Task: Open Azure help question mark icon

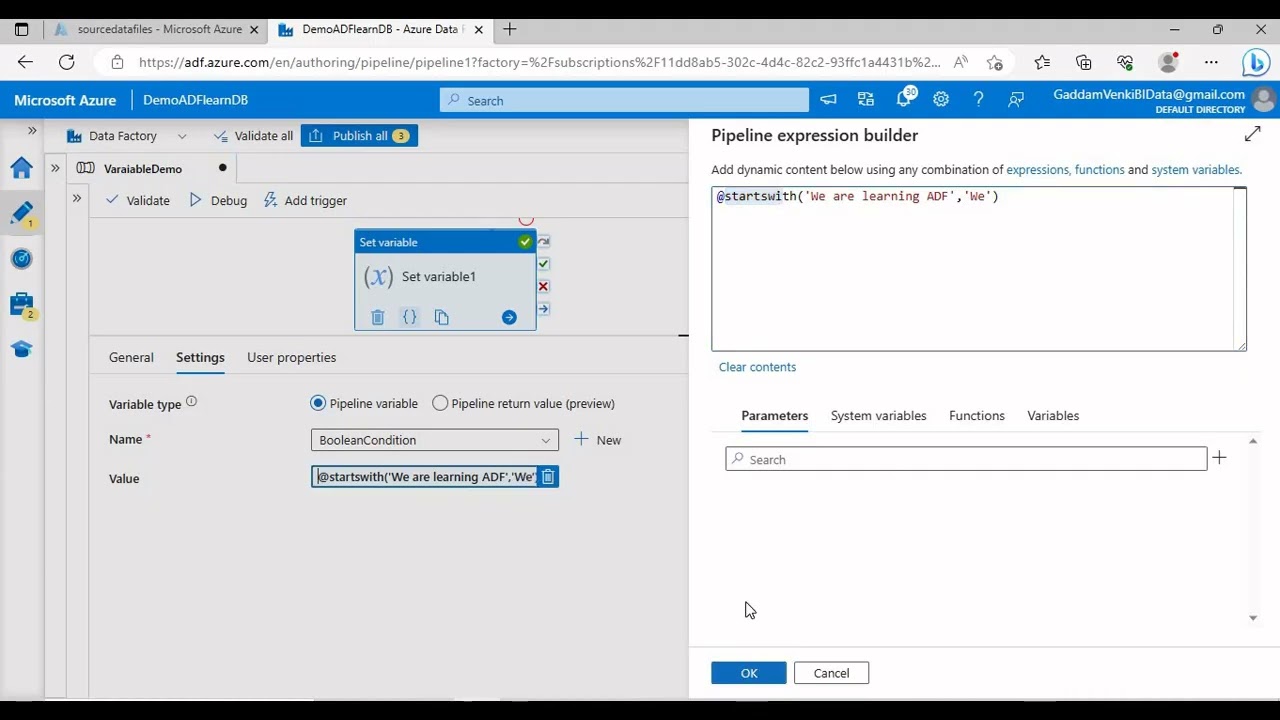Action: coord(978,99)
